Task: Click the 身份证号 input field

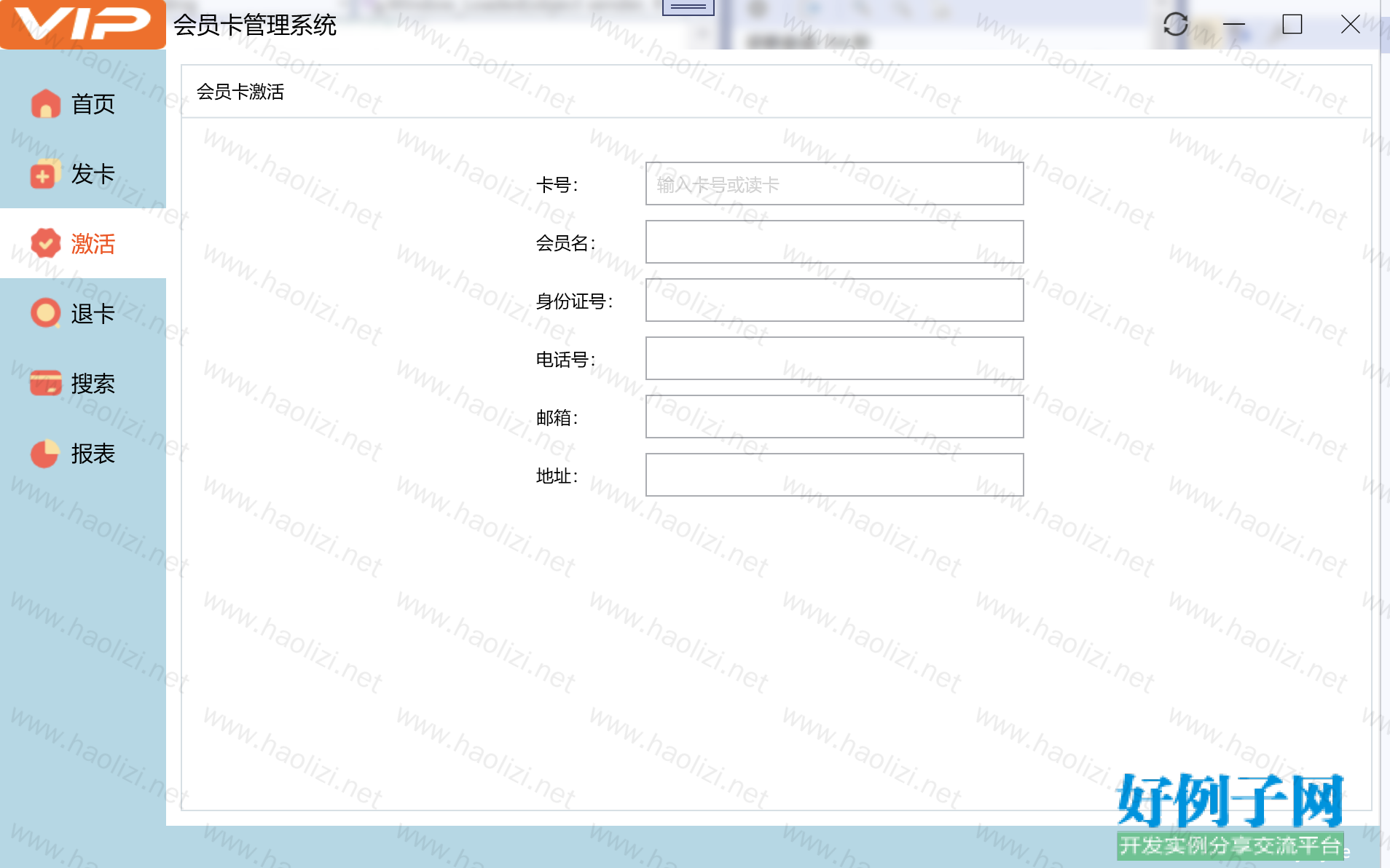Action: [x=834, y=300]
